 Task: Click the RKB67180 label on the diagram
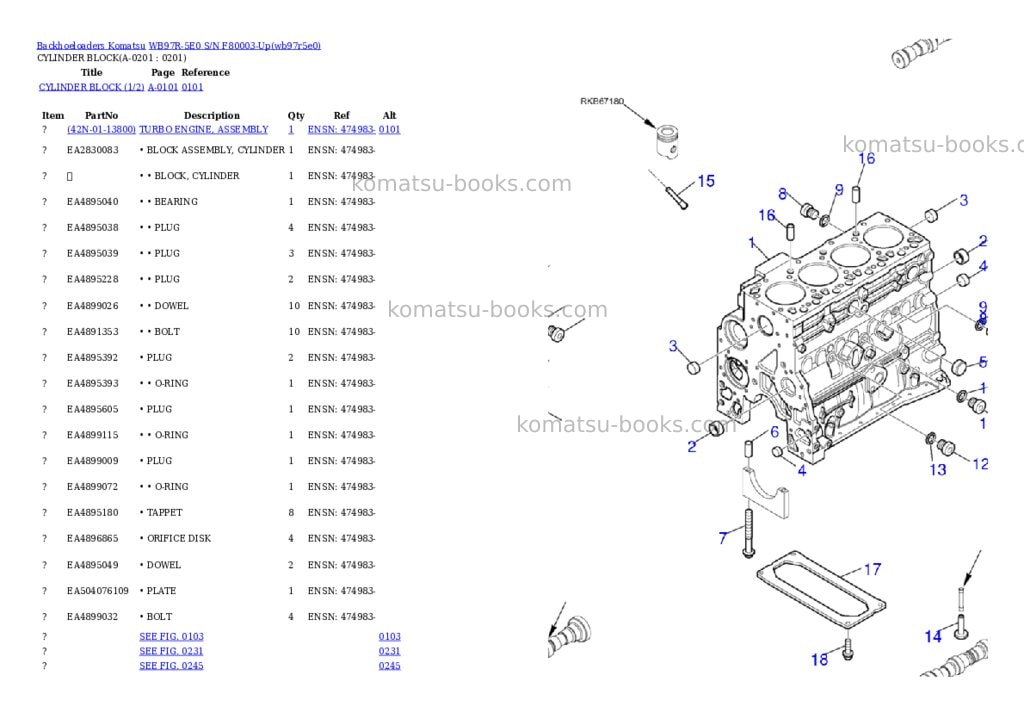click(x=602, y=101)
